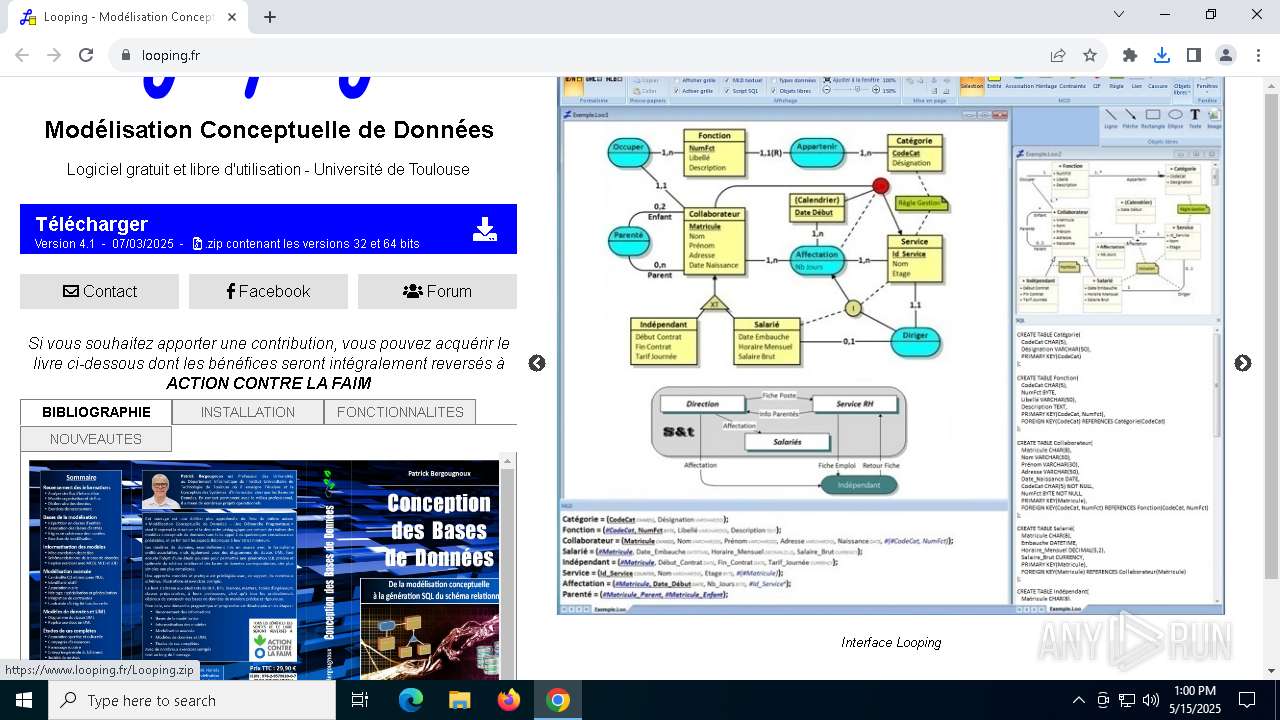
Task: Click the Télécharger download arrow icon
Action: [x=485, y=230]
